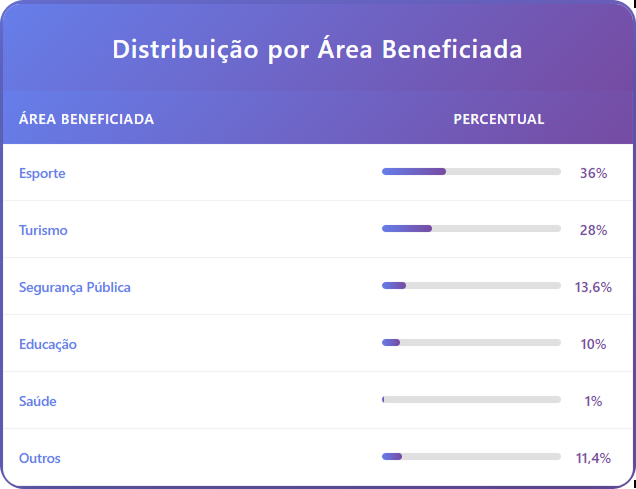Image resolution: width=636 pixels, height=489 pixels.
Task: Click the Saúde progress bar
Action: (x=471, y=400)
